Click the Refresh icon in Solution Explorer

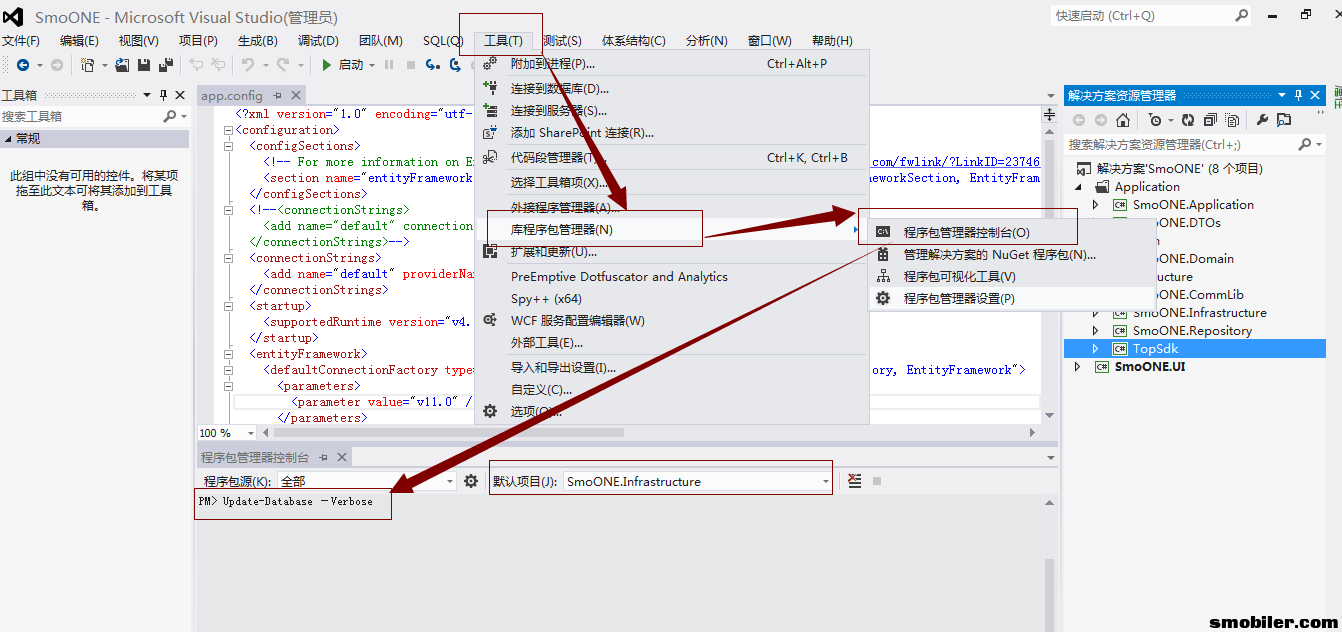point(1189,120)
